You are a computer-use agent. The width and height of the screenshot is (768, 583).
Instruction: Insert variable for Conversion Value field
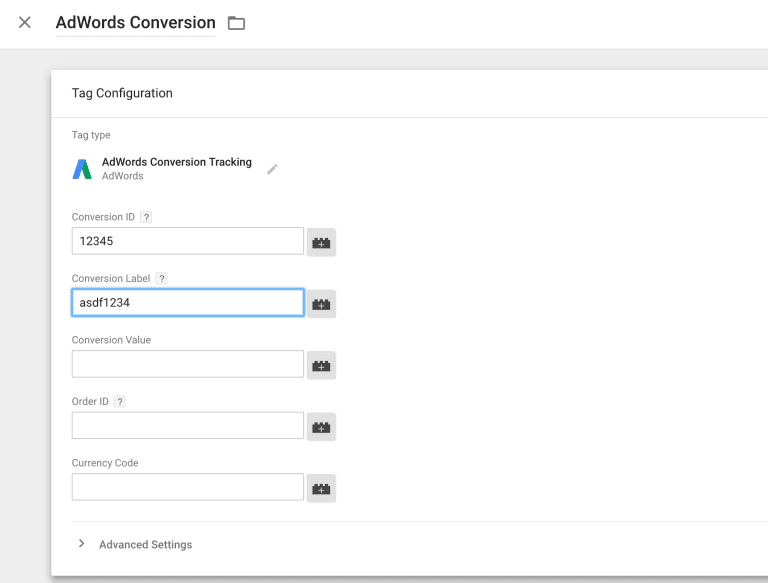coord(321,365)
